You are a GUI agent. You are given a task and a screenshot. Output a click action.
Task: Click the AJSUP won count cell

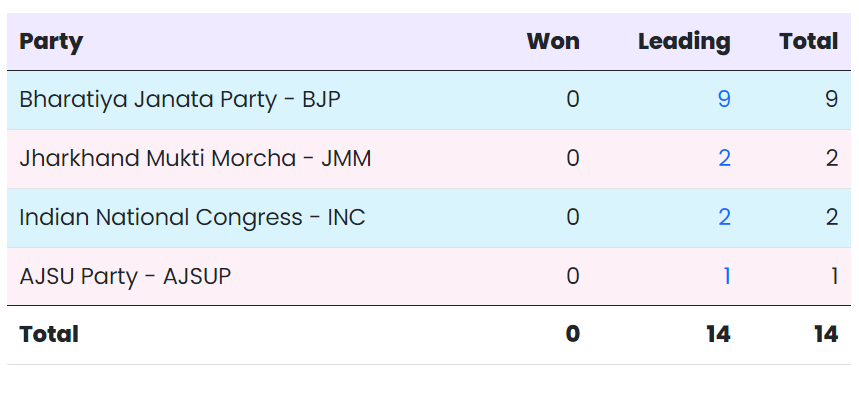[572, 277]
